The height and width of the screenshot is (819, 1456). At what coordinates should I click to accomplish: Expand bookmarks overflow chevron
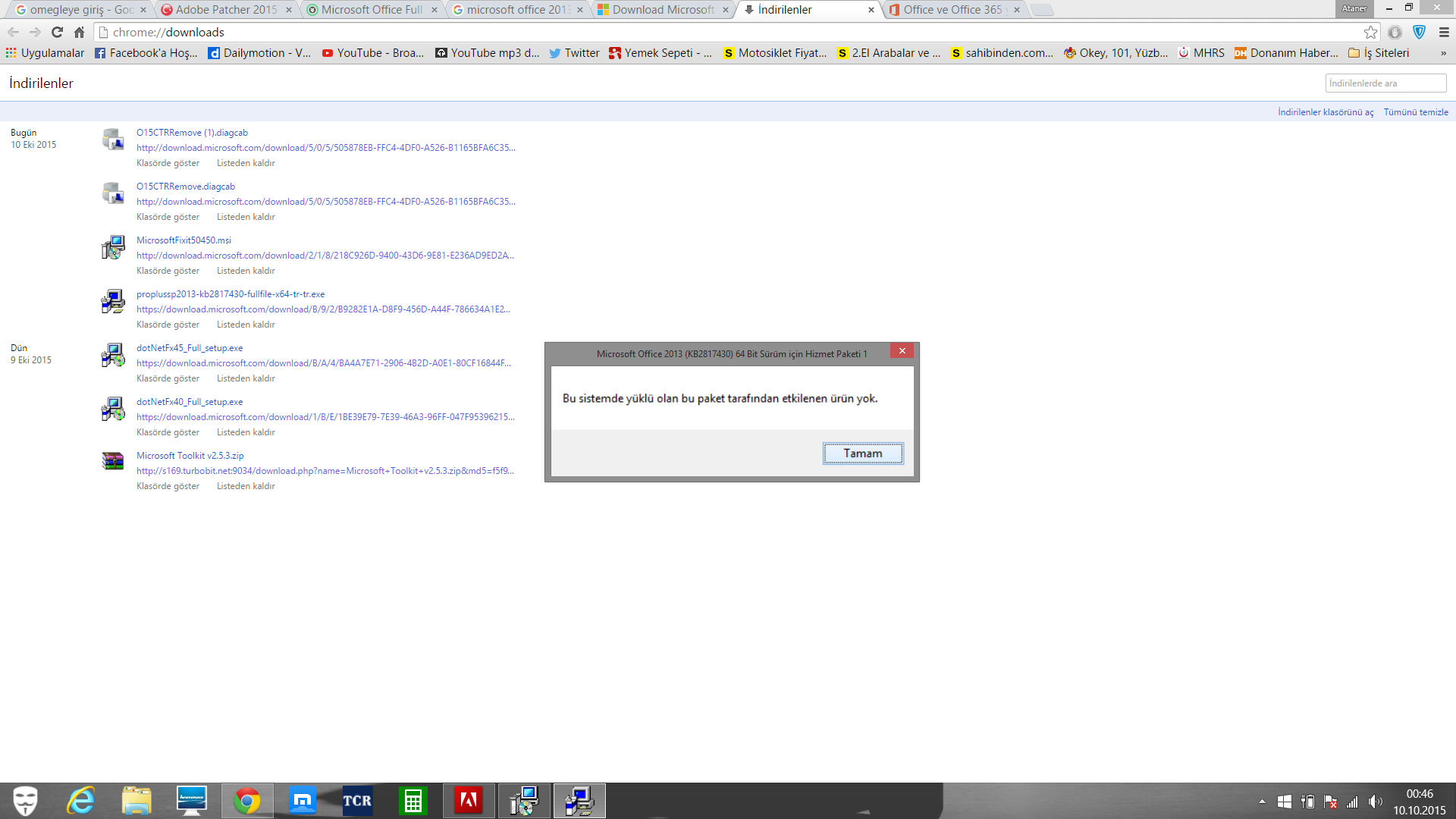[1443, 53]
